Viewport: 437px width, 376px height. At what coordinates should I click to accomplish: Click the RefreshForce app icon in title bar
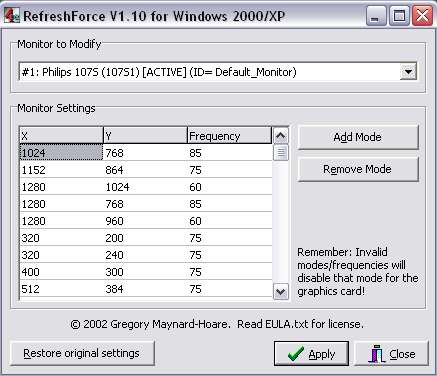[x=12, y=16]
